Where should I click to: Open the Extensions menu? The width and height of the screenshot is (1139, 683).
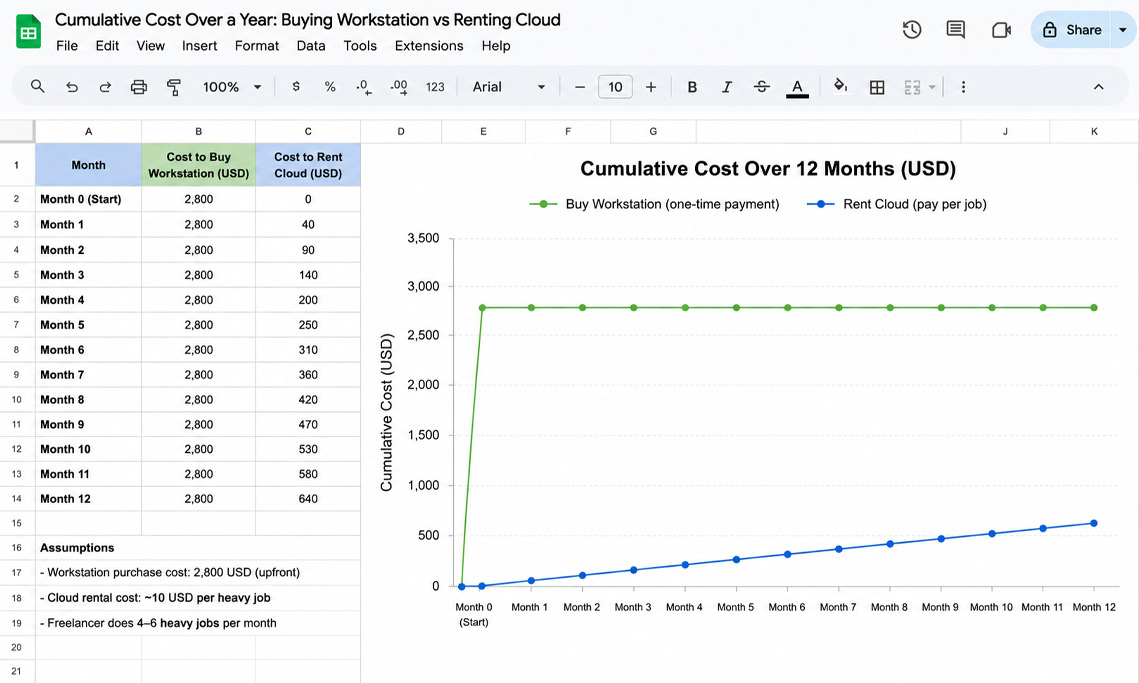pos(429,46)
